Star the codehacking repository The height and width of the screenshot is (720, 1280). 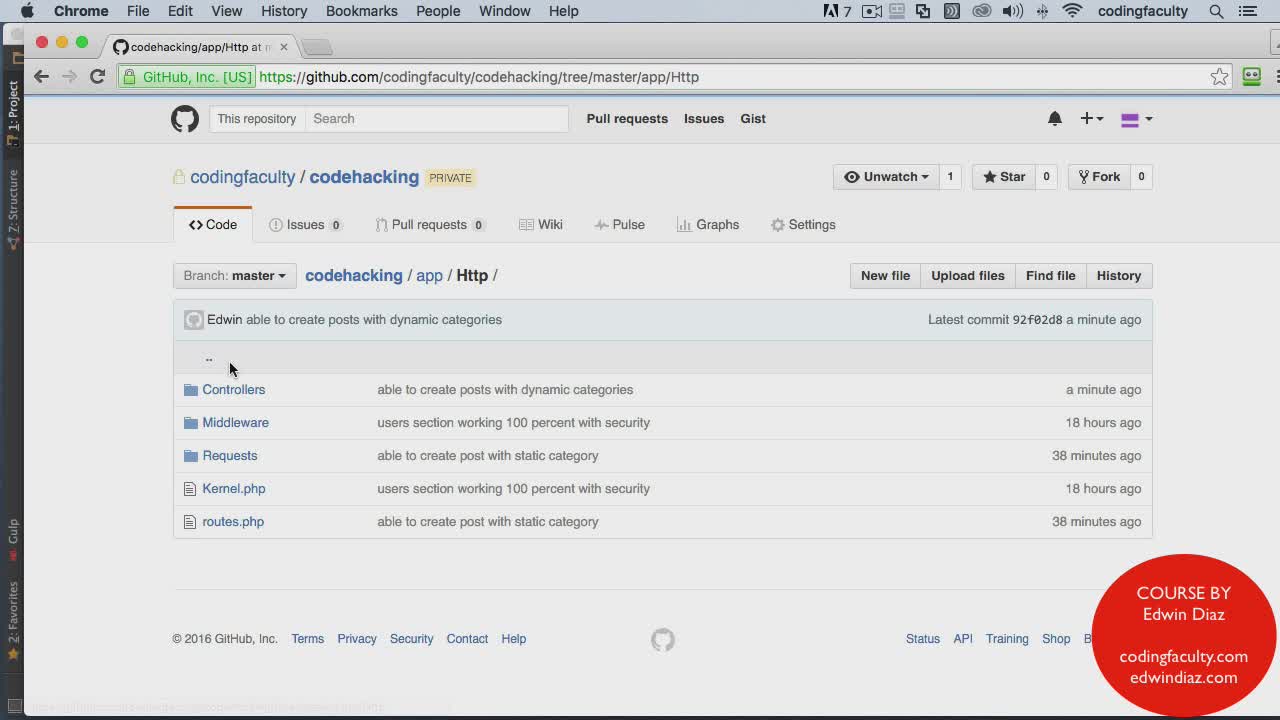click(x=1004, y=177)
